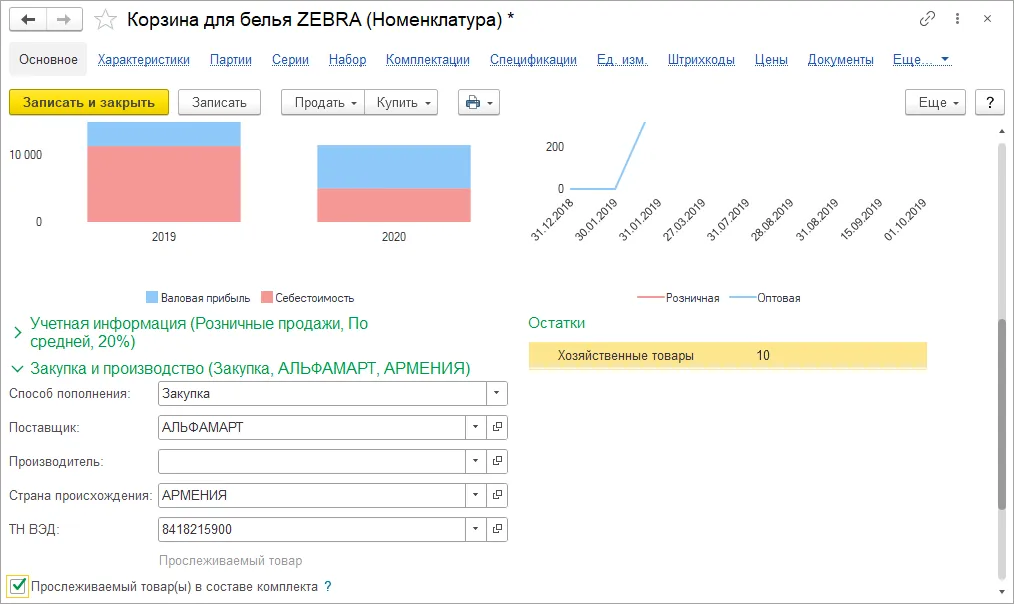Switch to the Штрихкоды tab
This screenshot has width=1014, height=604.
[703, 59]
